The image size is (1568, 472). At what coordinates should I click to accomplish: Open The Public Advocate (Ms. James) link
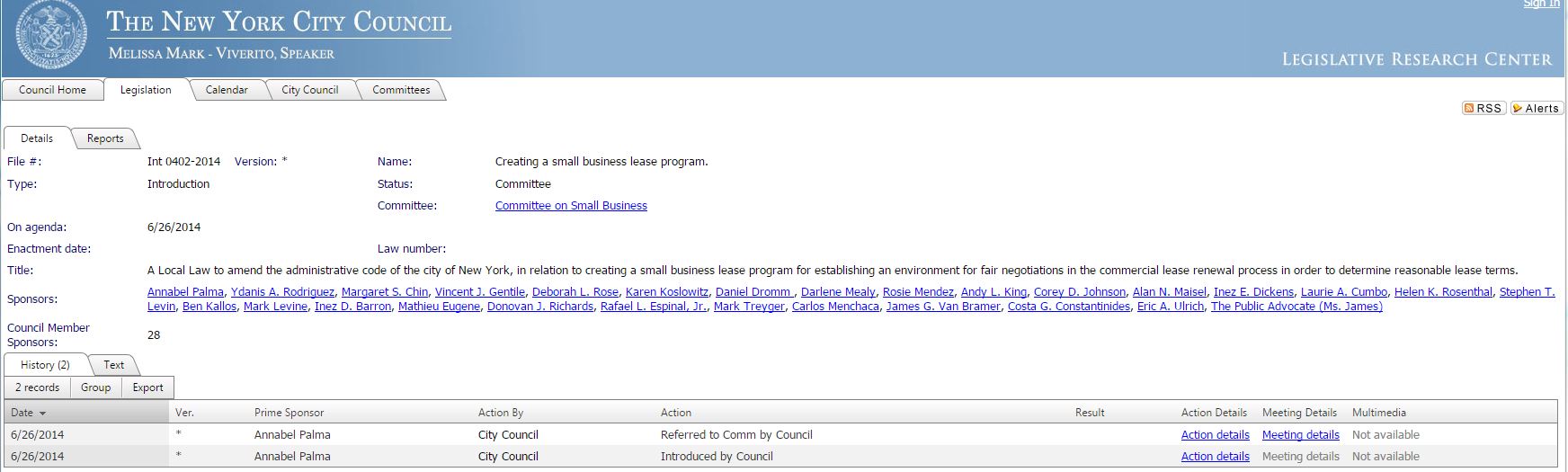tap(1296, 307)
